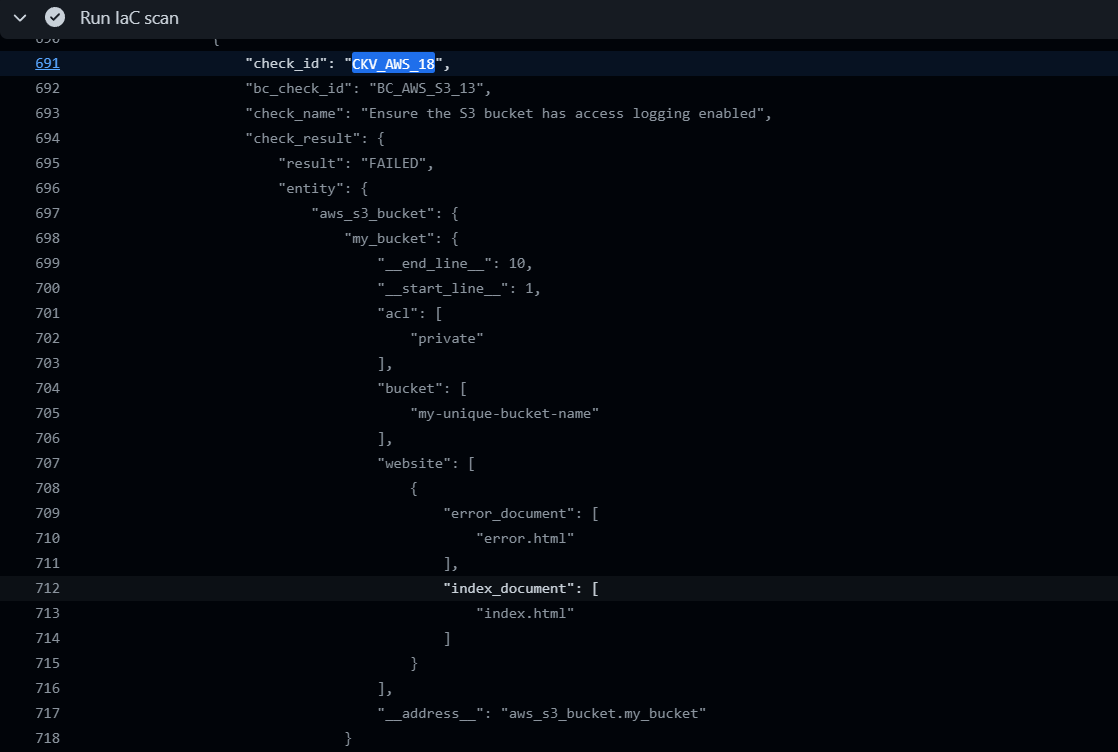Select line number 692
The image size is (1118, 752).
[x=47, y=88]
